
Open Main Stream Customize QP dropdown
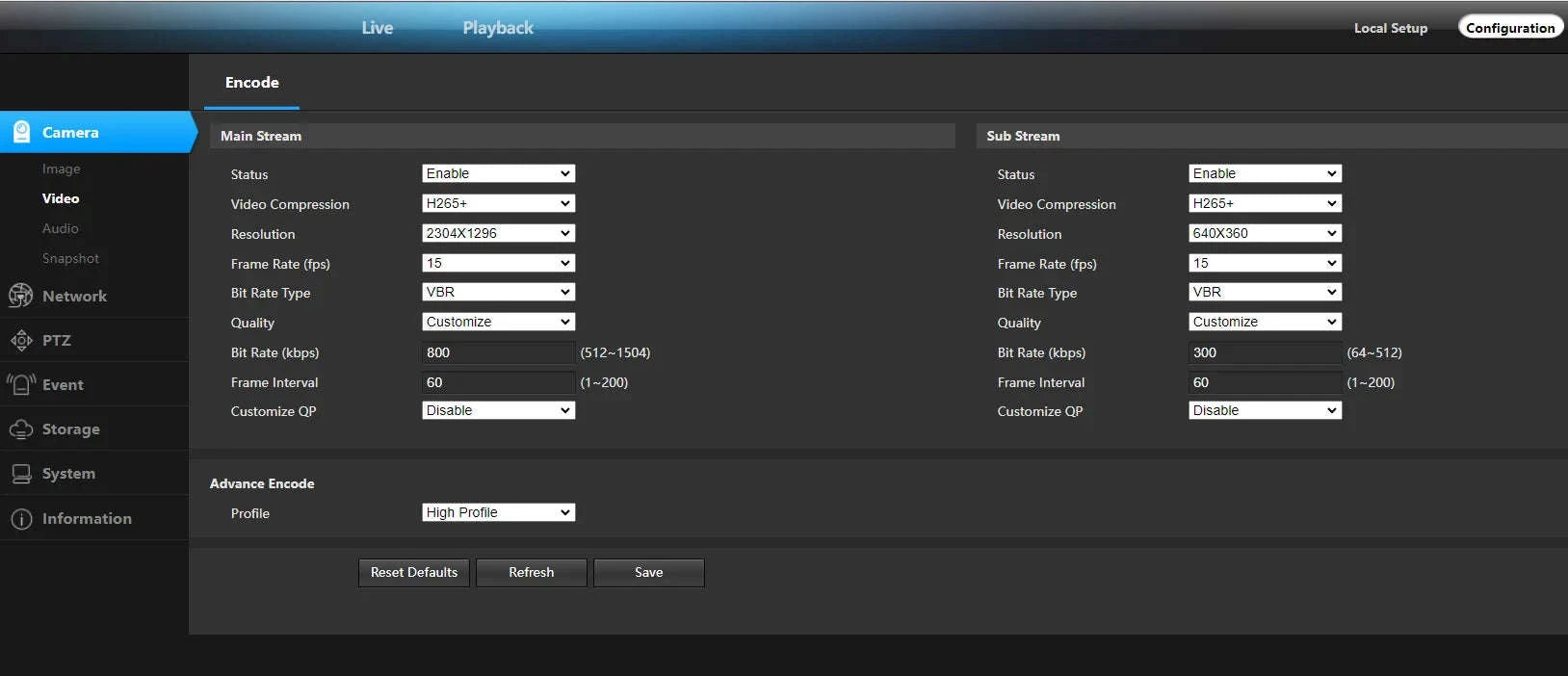(x=498, y=410)
